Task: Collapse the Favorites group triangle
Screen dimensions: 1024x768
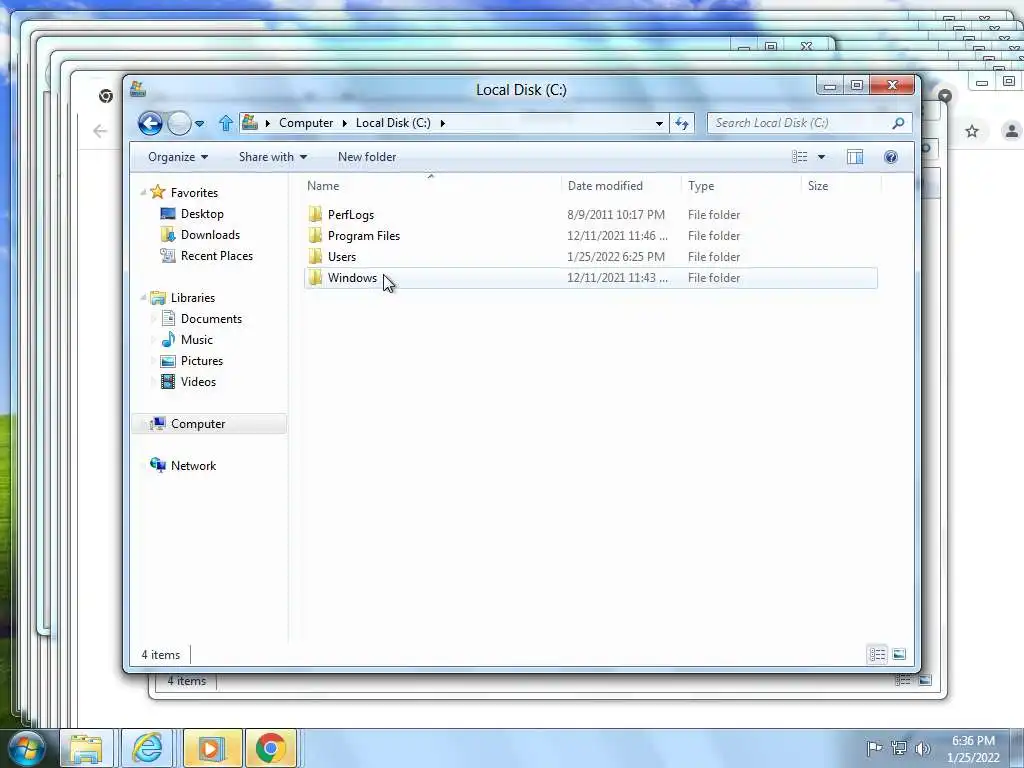Action: [143, 192]
